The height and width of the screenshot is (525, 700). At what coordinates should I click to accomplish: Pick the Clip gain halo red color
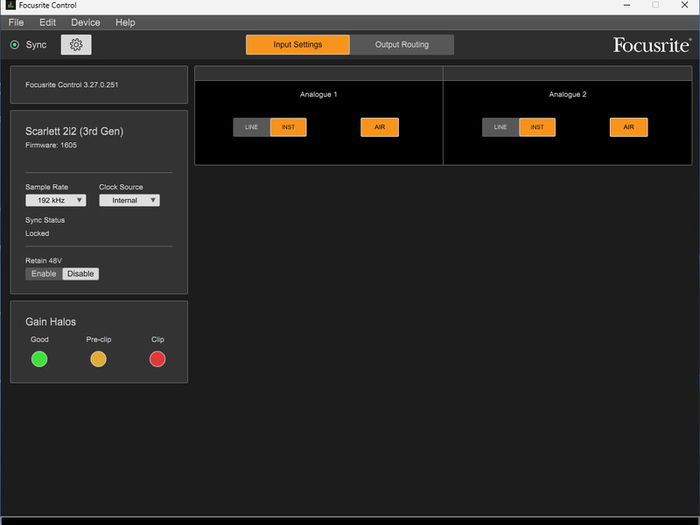coord(157,359)
